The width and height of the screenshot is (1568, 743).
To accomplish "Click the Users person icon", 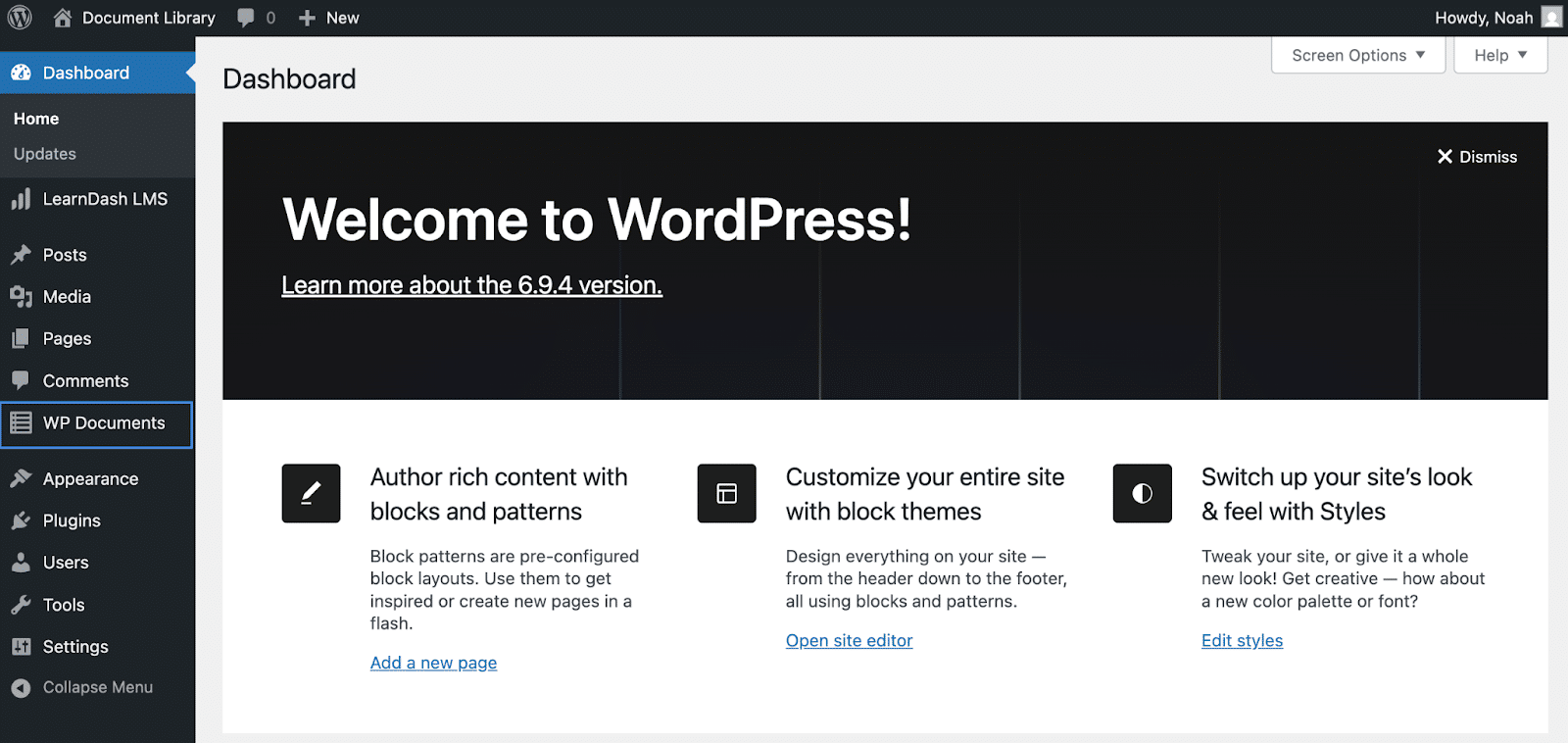I will pos(21,563).
